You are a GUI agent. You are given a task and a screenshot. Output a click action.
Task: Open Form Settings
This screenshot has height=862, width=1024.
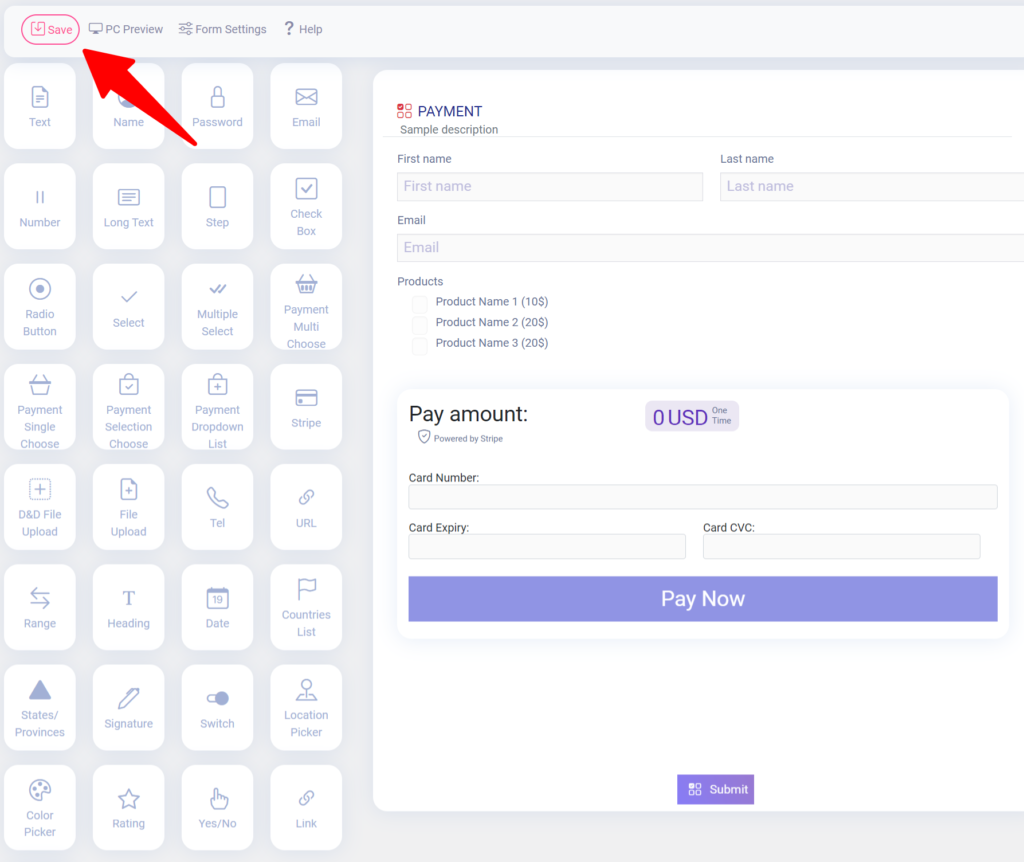(x=223, y=29)
